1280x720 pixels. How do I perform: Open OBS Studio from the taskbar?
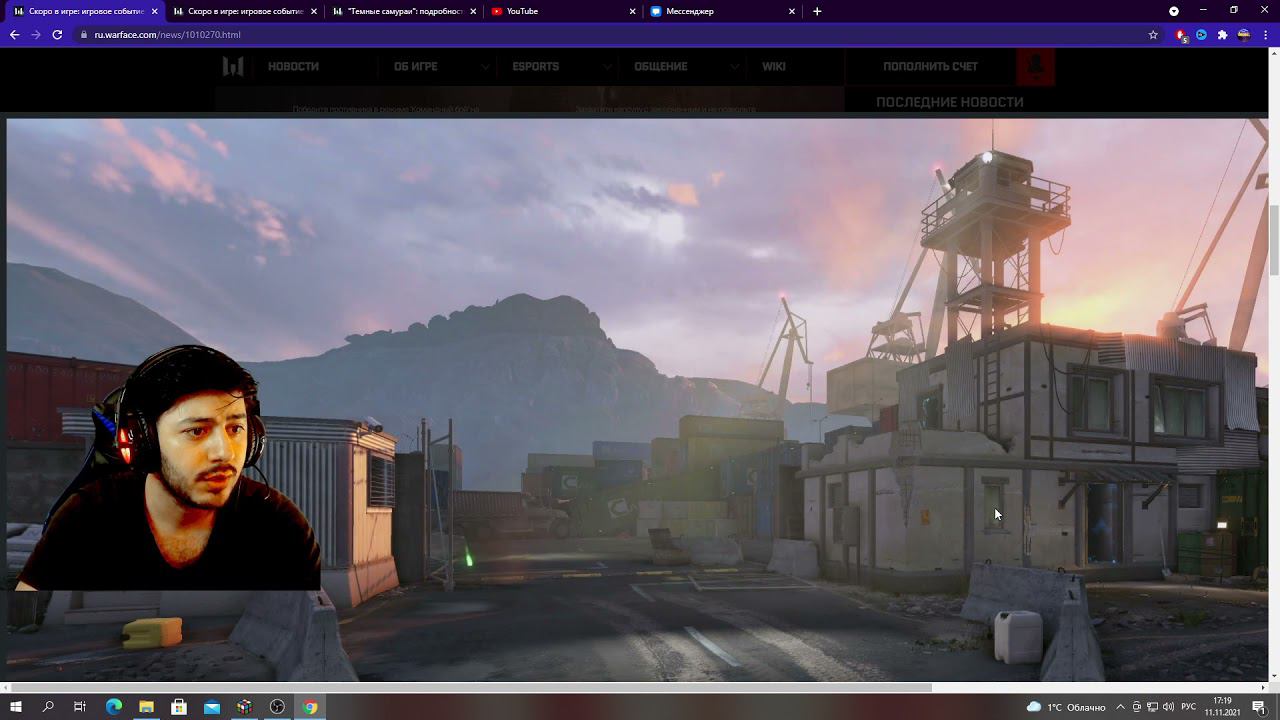pyautogui.click(x=277, y=707)
